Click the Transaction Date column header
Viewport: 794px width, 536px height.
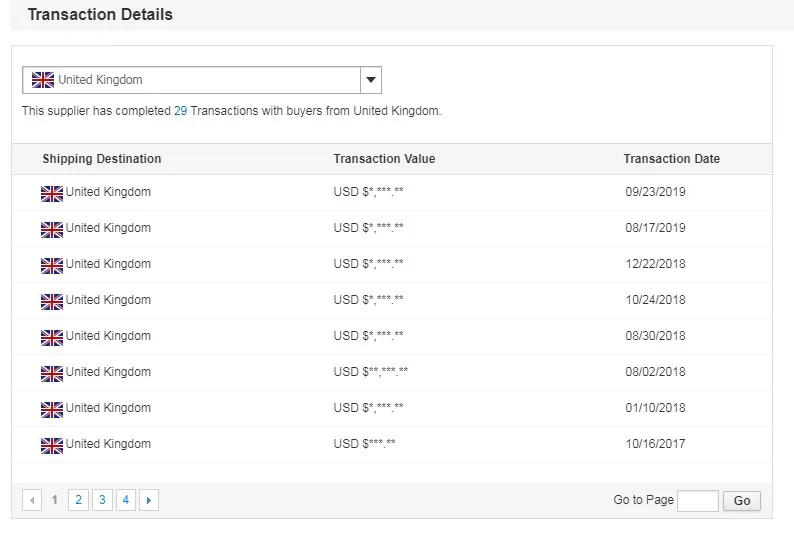(x=671, y=159)
